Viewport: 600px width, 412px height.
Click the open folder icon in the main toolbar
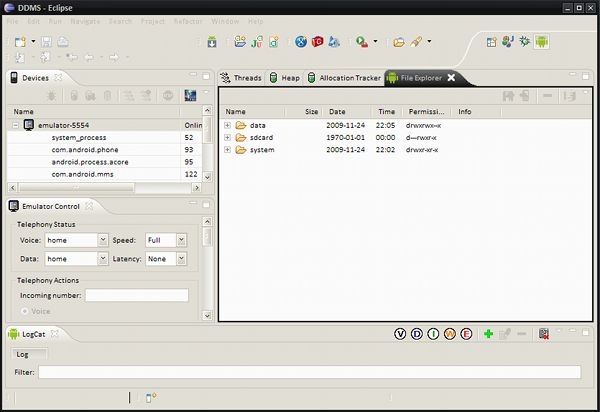pos(399,42)
